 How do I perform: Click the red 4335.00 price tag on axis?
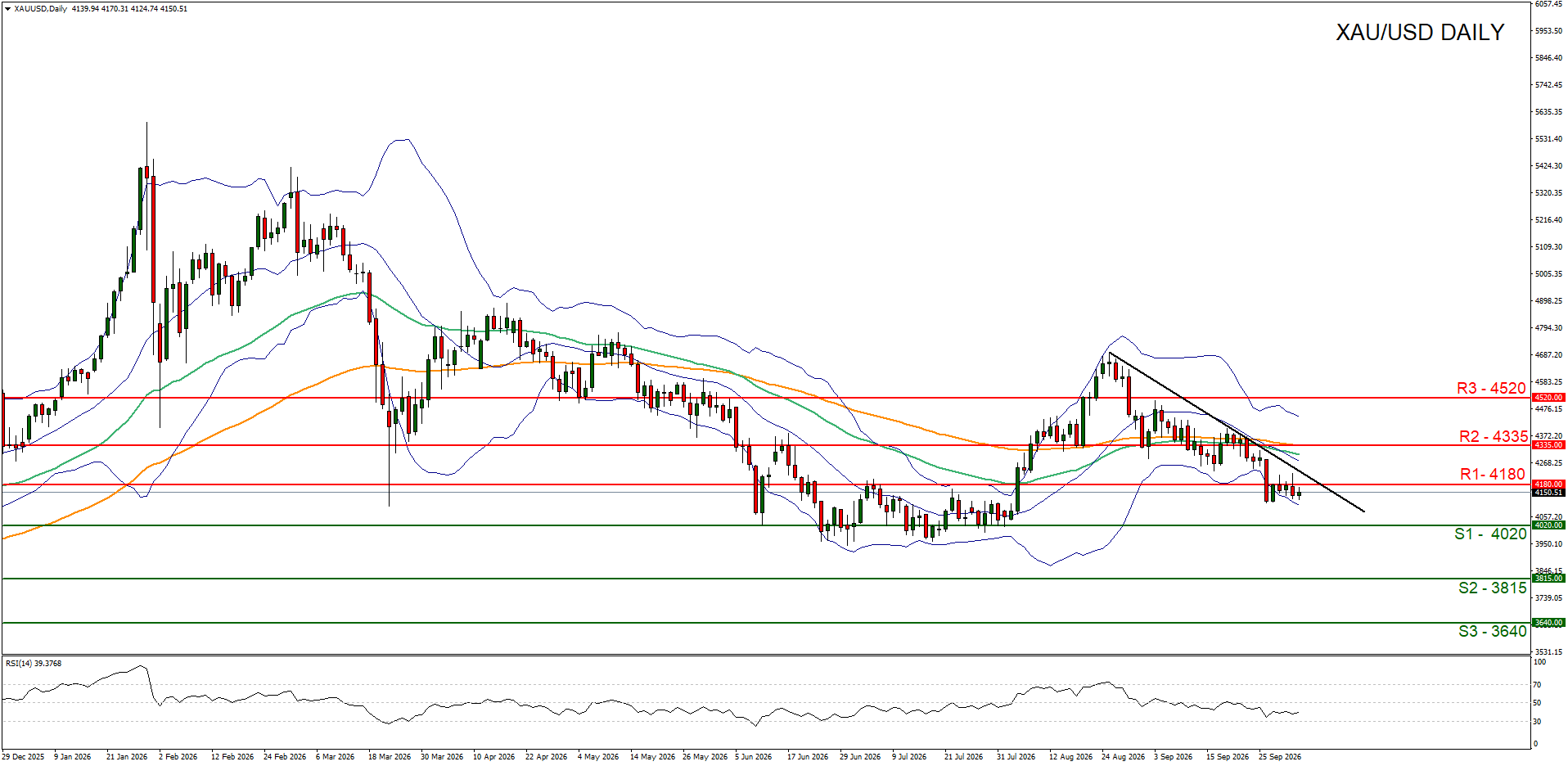[1548, 445]
